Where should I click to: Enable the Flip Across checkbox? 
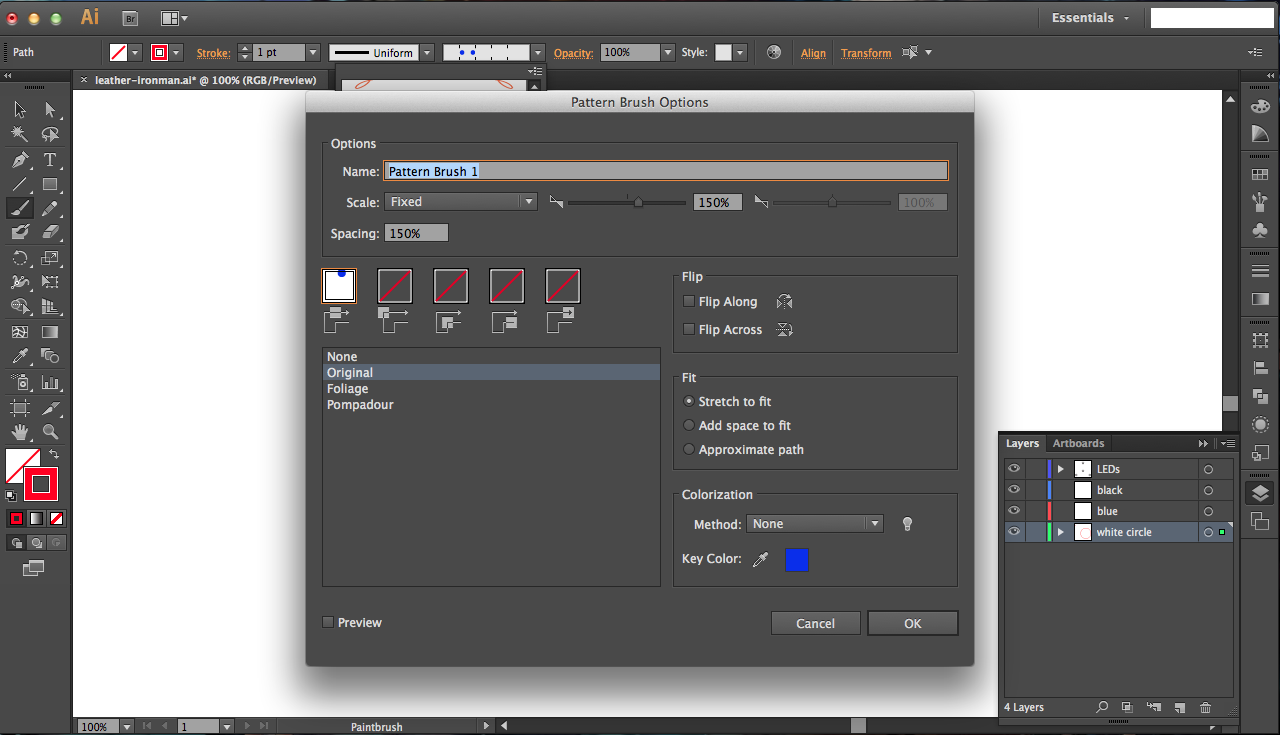[x=688, y=330]
